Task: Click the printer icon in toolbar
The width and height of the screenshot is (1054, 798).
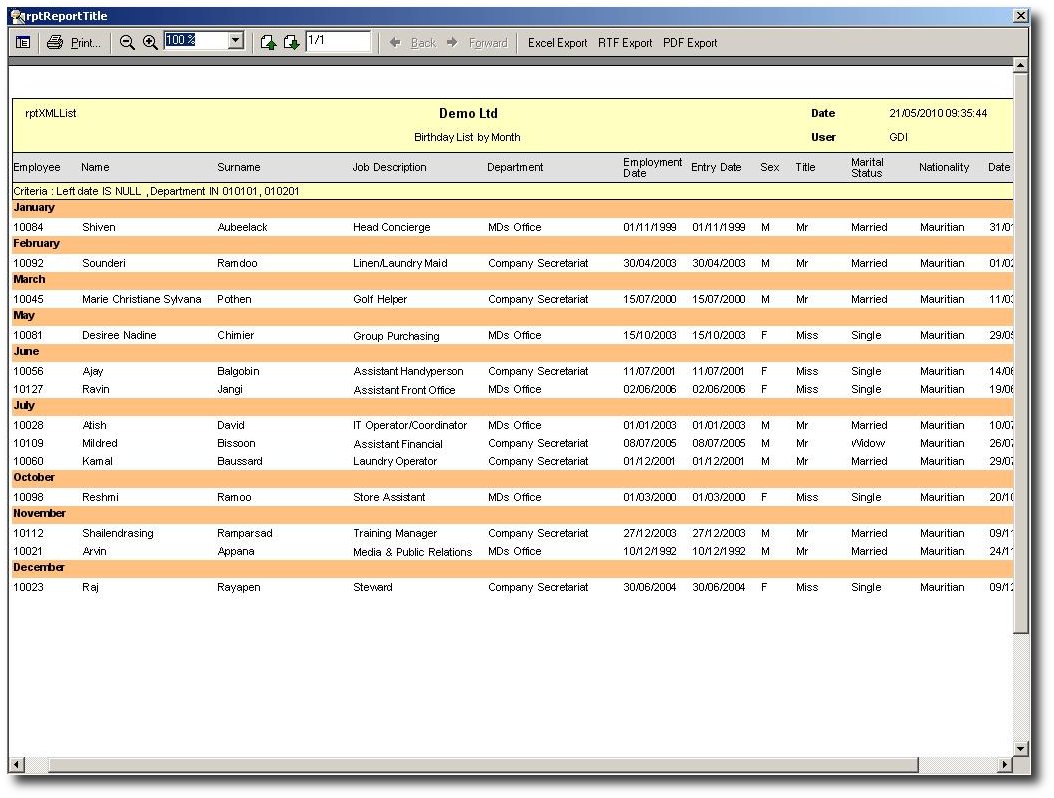Action: pyautogui.click(x=55, y=43)
